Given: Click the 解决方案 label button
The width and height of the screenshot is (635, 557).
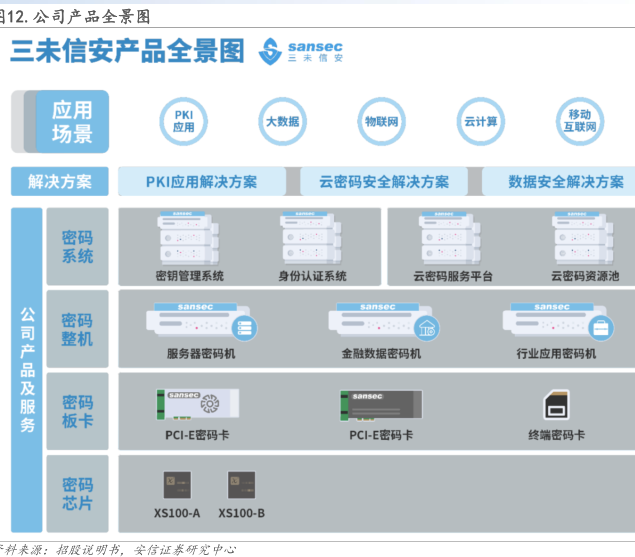Looking at the screenshot, I should click(x=59, y=181).
